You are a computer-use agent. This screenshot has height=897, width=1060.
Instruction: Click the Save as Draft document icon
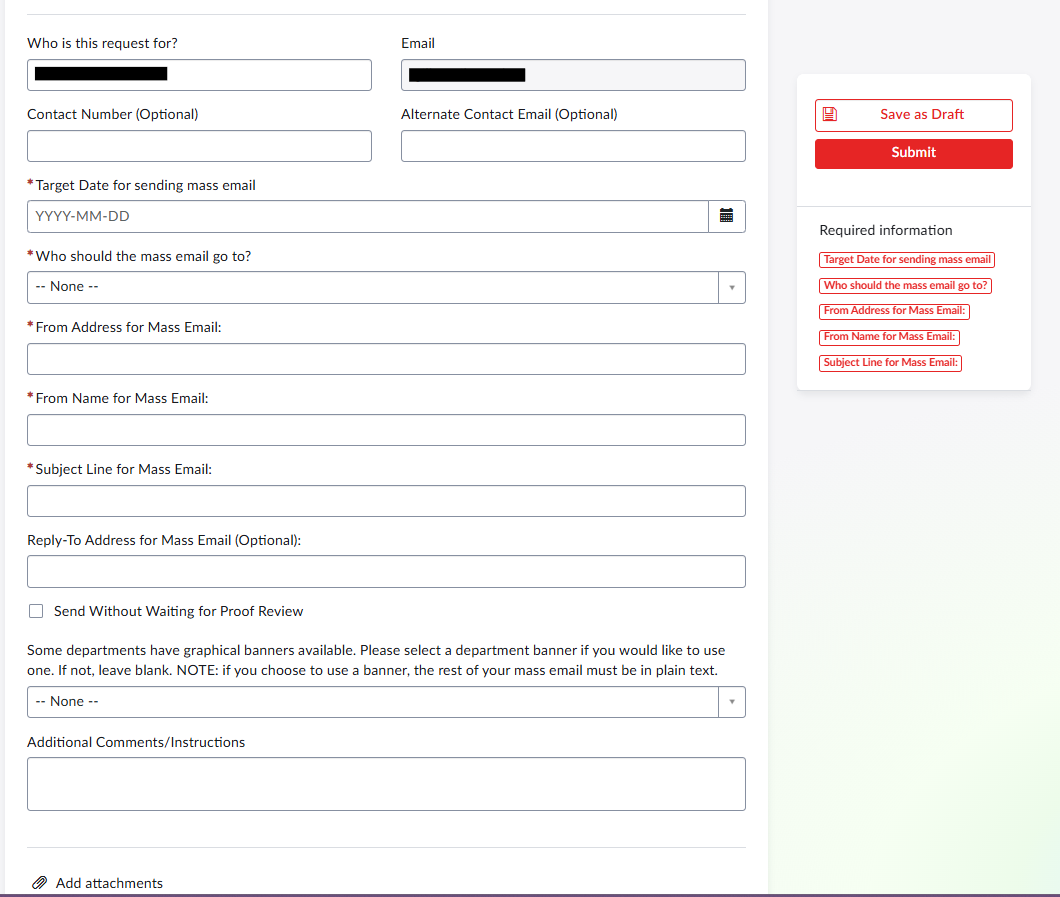(x=829, y=115)
